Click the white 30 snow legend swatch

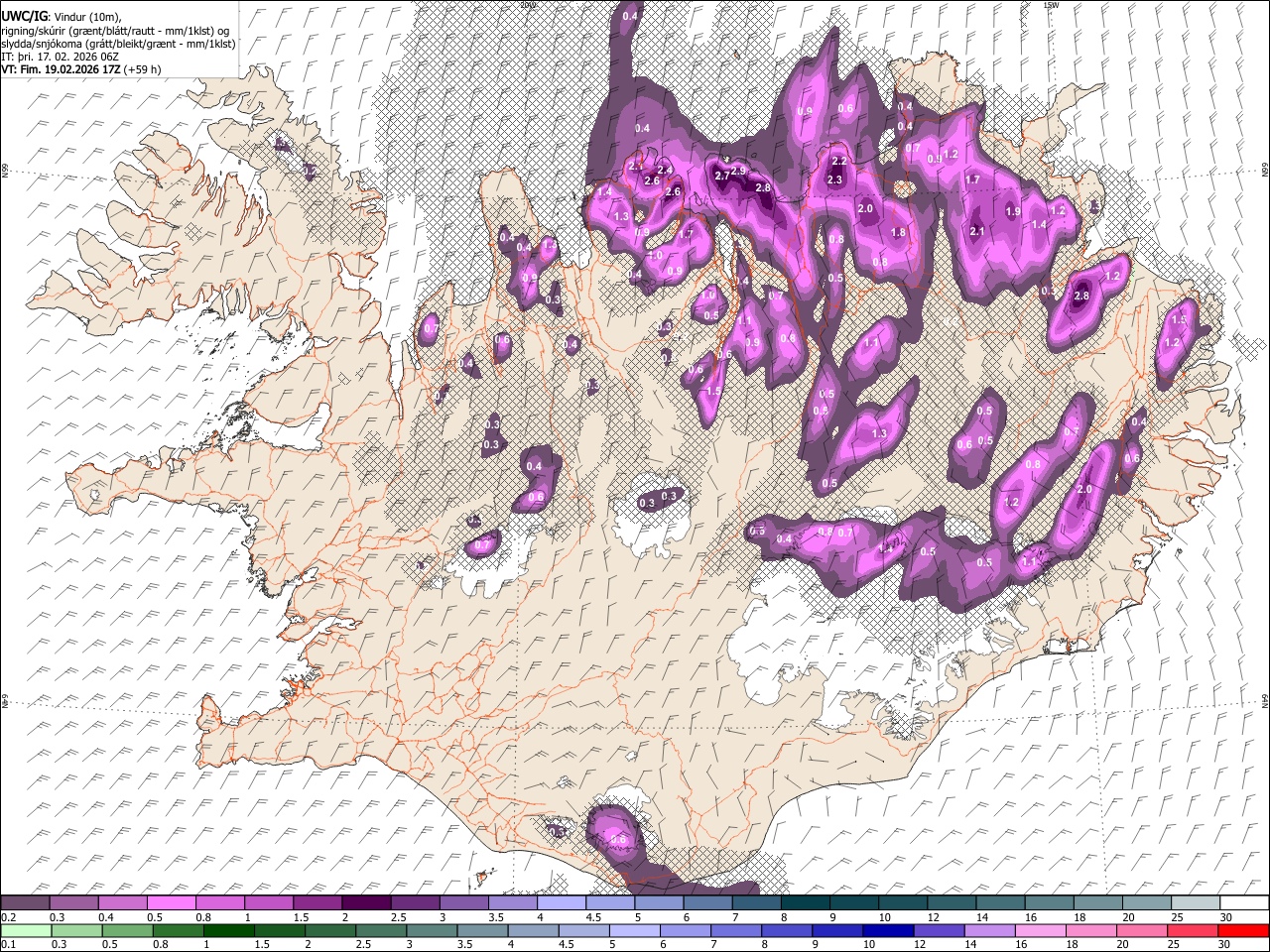coord(1245,902)
